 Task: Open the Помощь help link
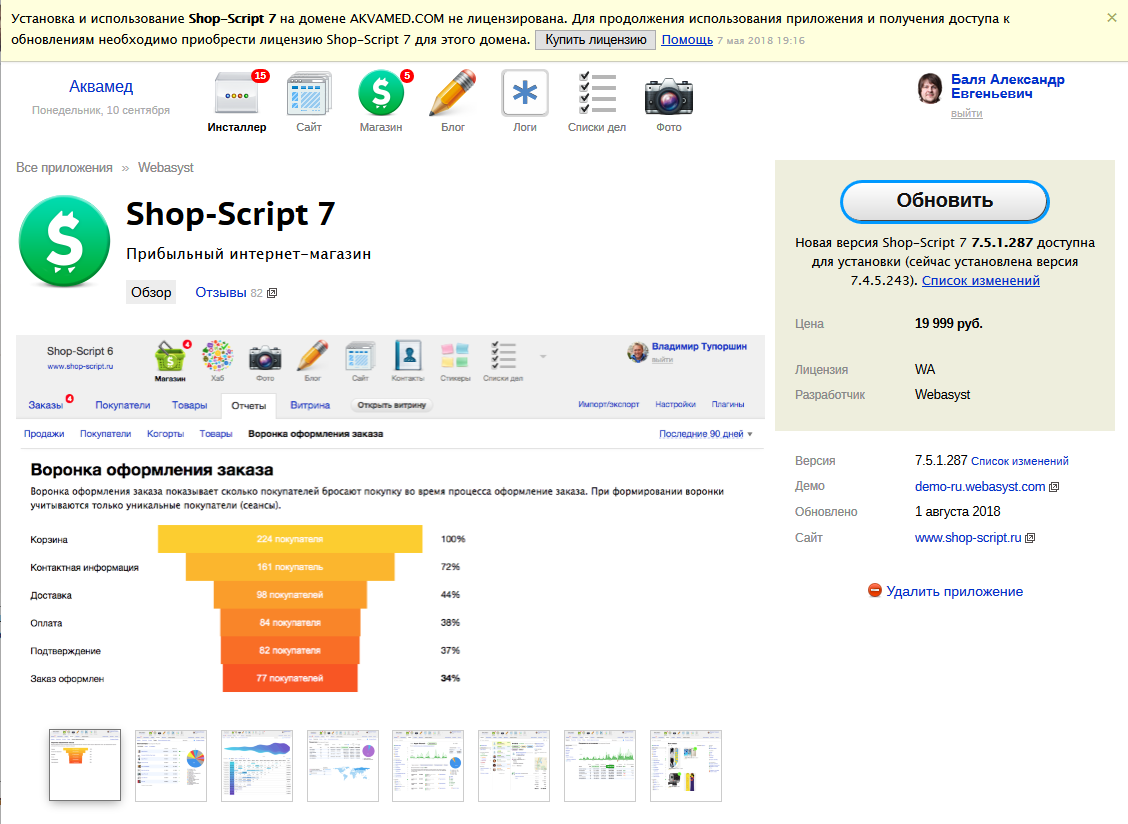[x=687, y=40]
